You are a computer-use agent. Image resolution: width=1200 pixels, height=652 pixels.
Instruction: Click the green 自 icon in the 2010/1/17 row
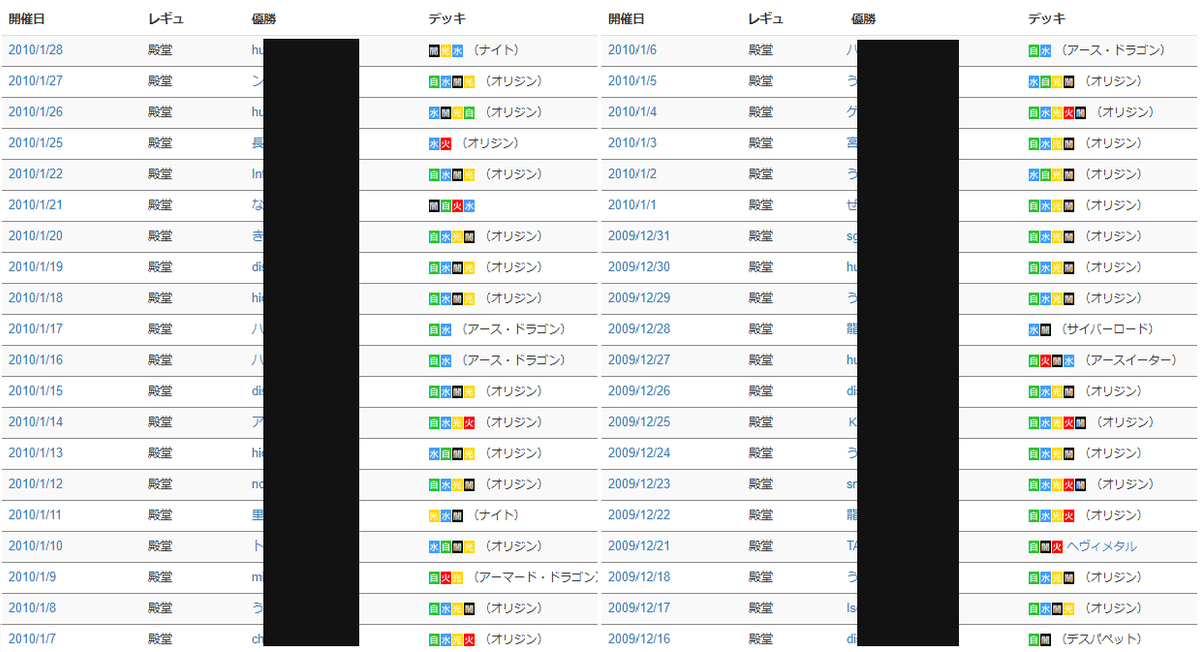(x=434, y=329)
